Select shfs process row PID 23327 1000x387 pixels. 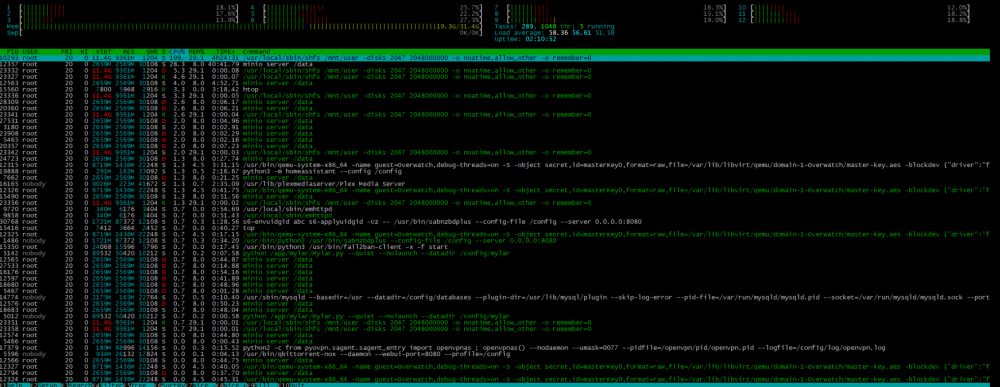[500, 77]
